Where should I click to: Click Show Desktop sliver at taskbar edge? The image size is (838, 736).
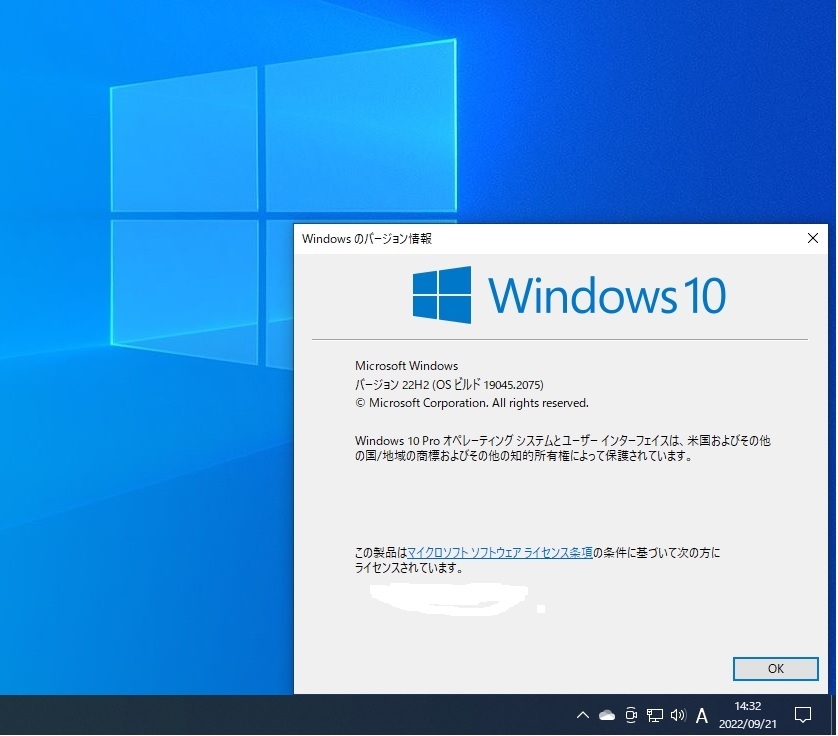coord(834,715)
